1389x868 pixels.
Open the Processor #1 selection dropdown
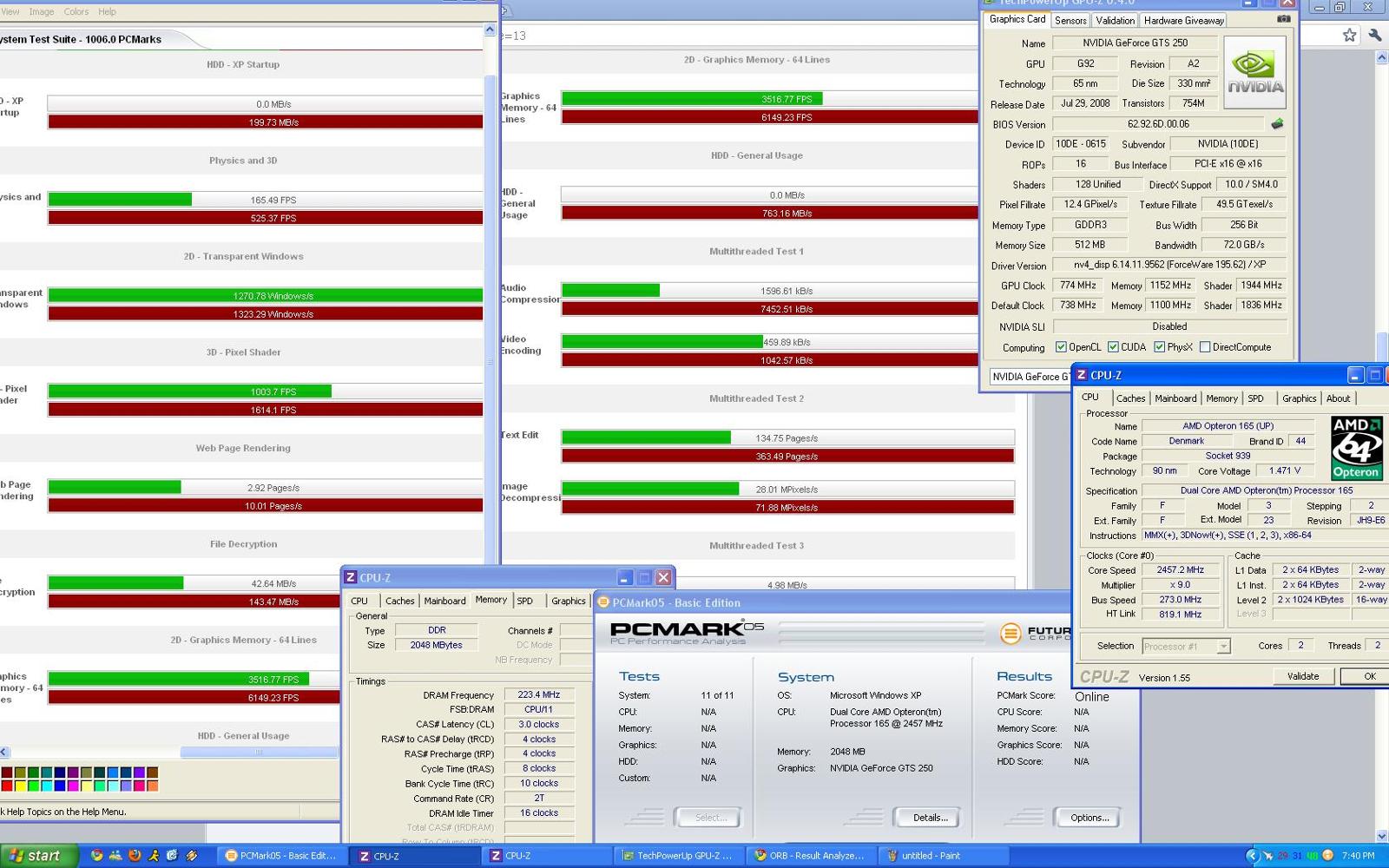pos(1186,646)
